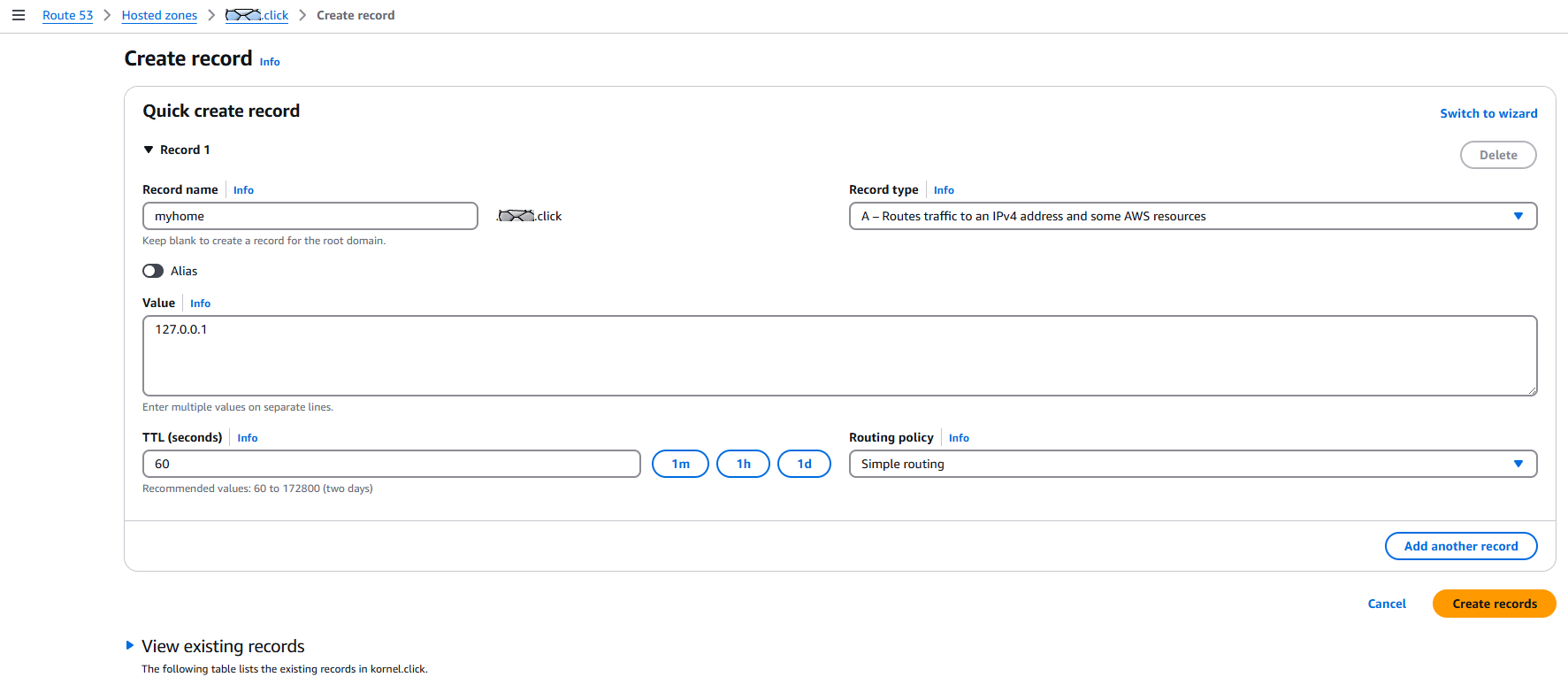Expand View existing records section
The image size is (1568, 677).
[130, 646]
